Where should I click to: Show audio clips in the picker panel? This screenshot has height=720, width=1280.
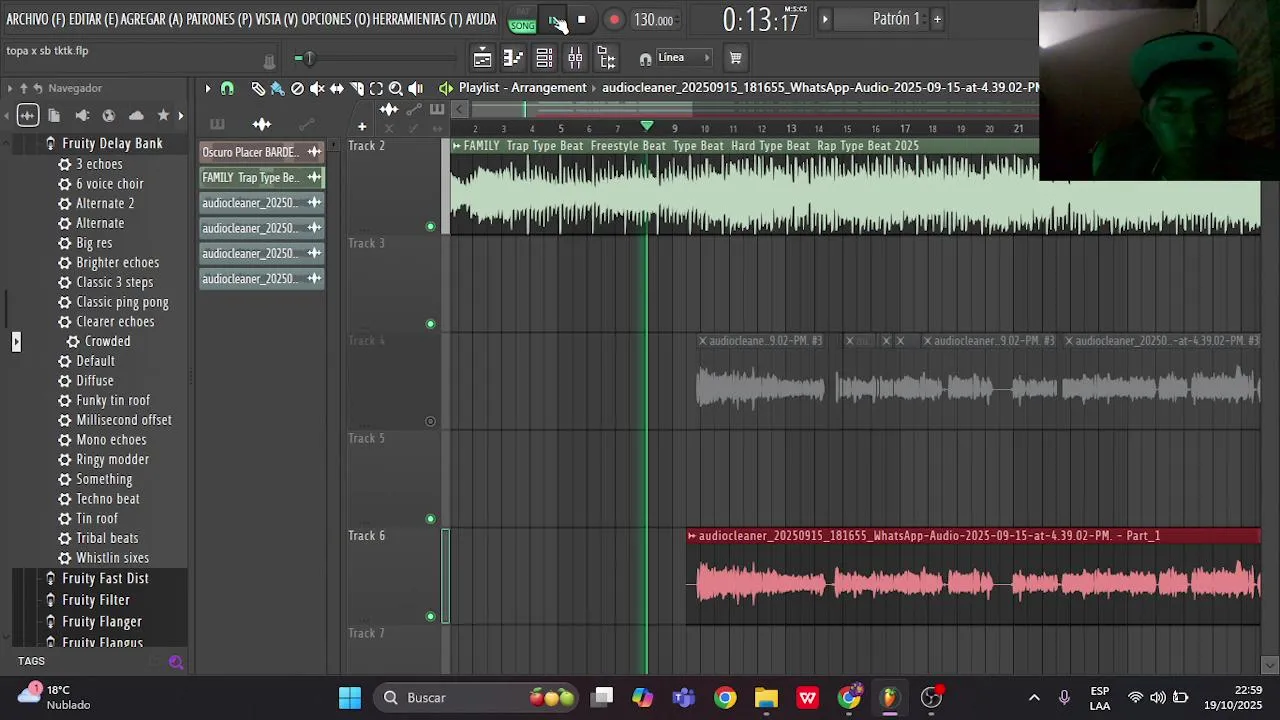coord(261,124)
